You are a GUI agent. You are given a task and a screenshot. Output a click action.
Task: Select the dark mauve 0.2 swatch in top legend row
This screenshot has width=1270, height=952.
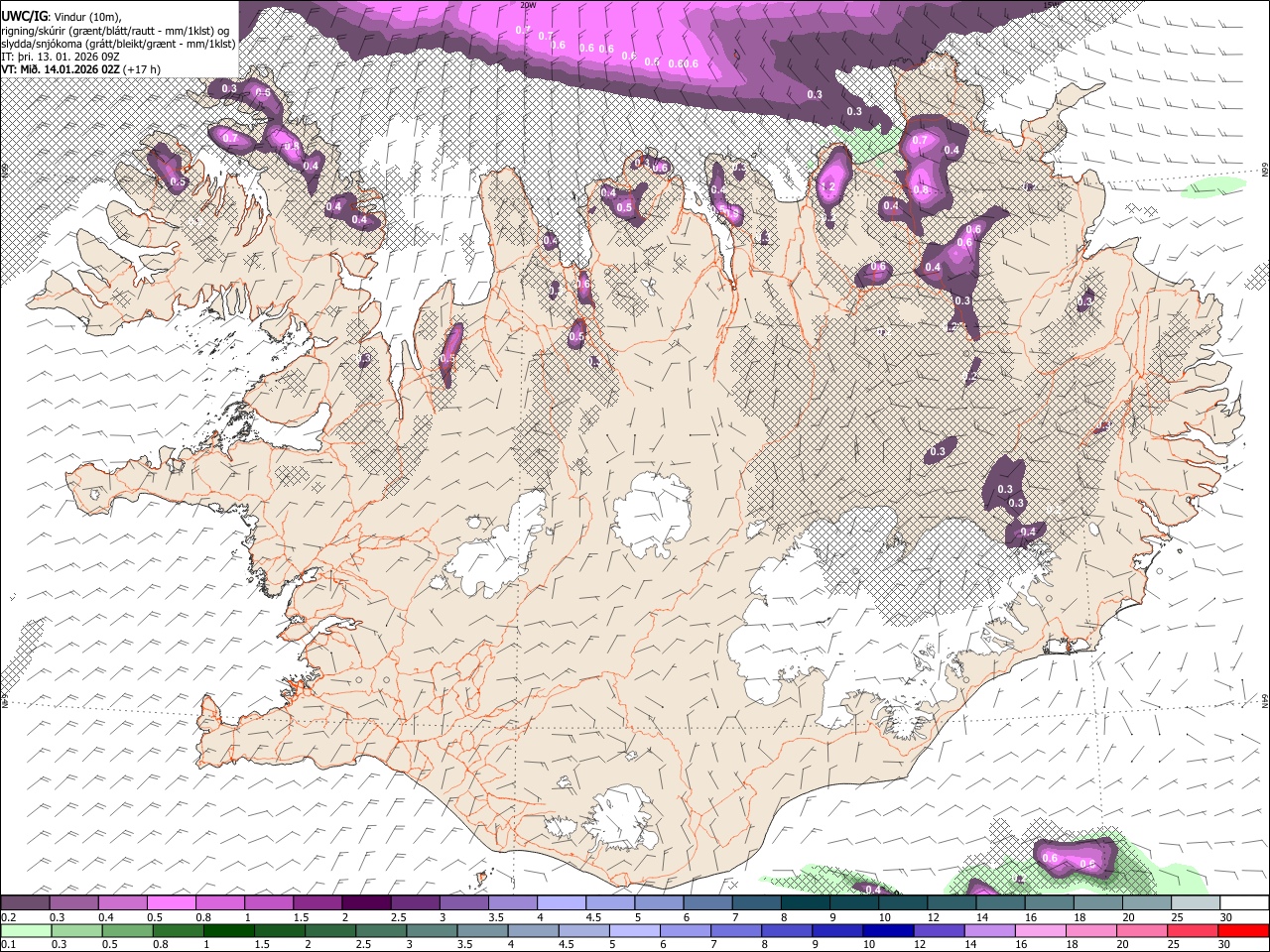pyautogui.click(x=25, y=902)
